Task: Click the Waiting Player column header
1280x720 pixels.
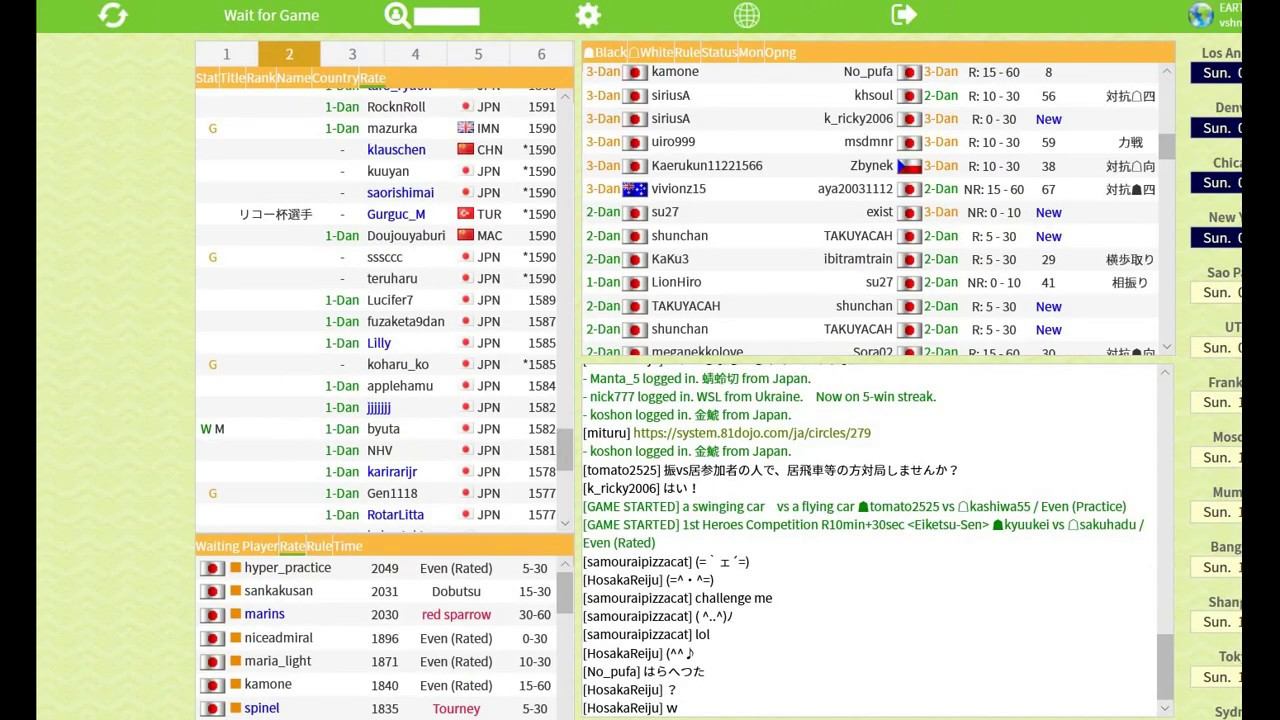Action: 237,546
